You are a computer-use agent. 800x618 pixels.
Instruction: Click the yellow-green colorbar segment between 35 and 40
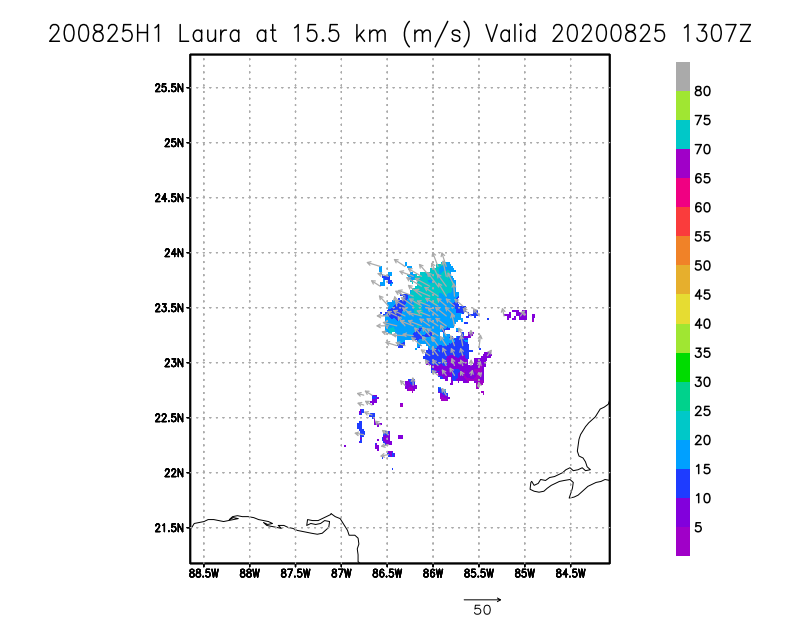point(683,338)
